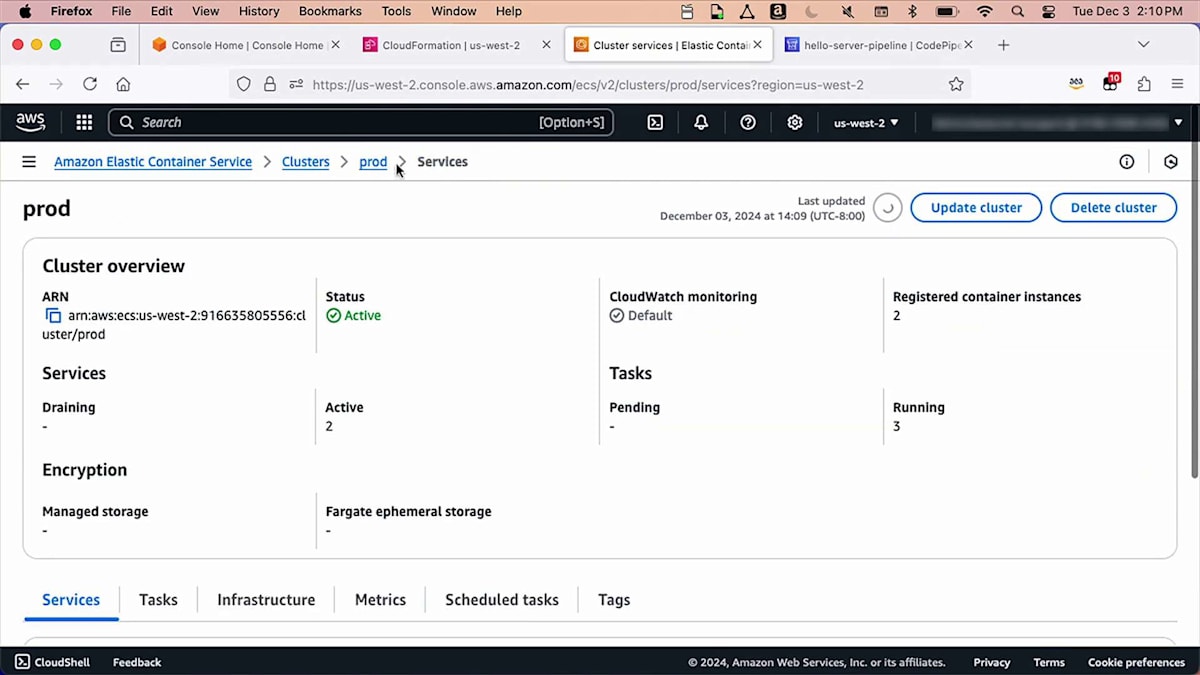
Task: Click the Delete cluster button
Action: [1113, 208]
